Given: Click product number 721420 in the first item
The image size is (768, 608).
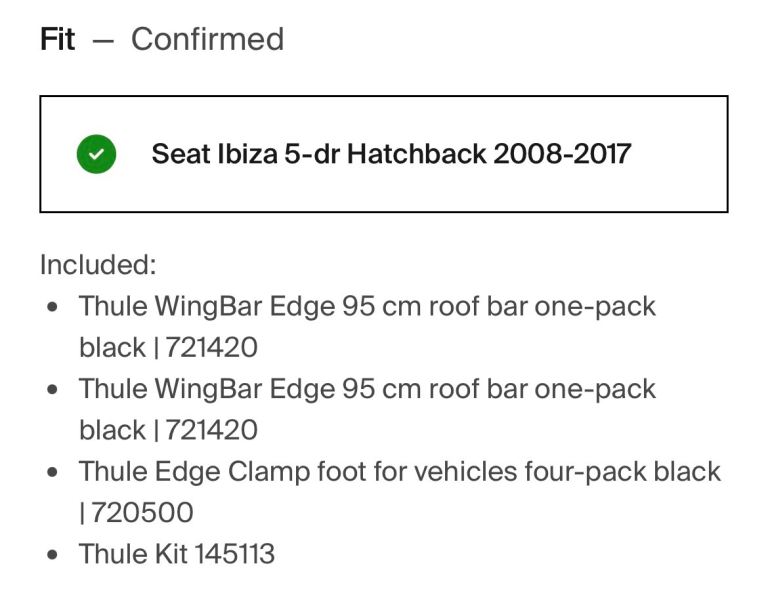Looking at the screenshot, I should 212,347.
